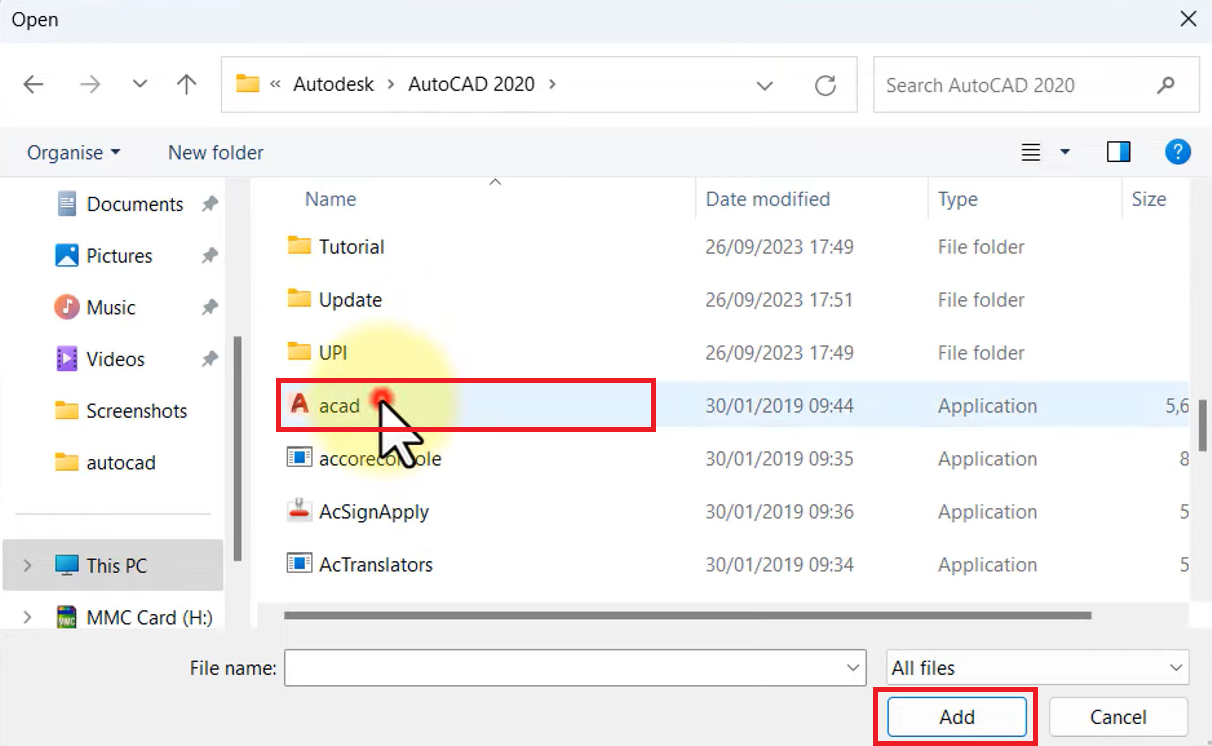Select the AcTranslators application
The width and height of the screenshot is (1212, 746).
point(375,565)
